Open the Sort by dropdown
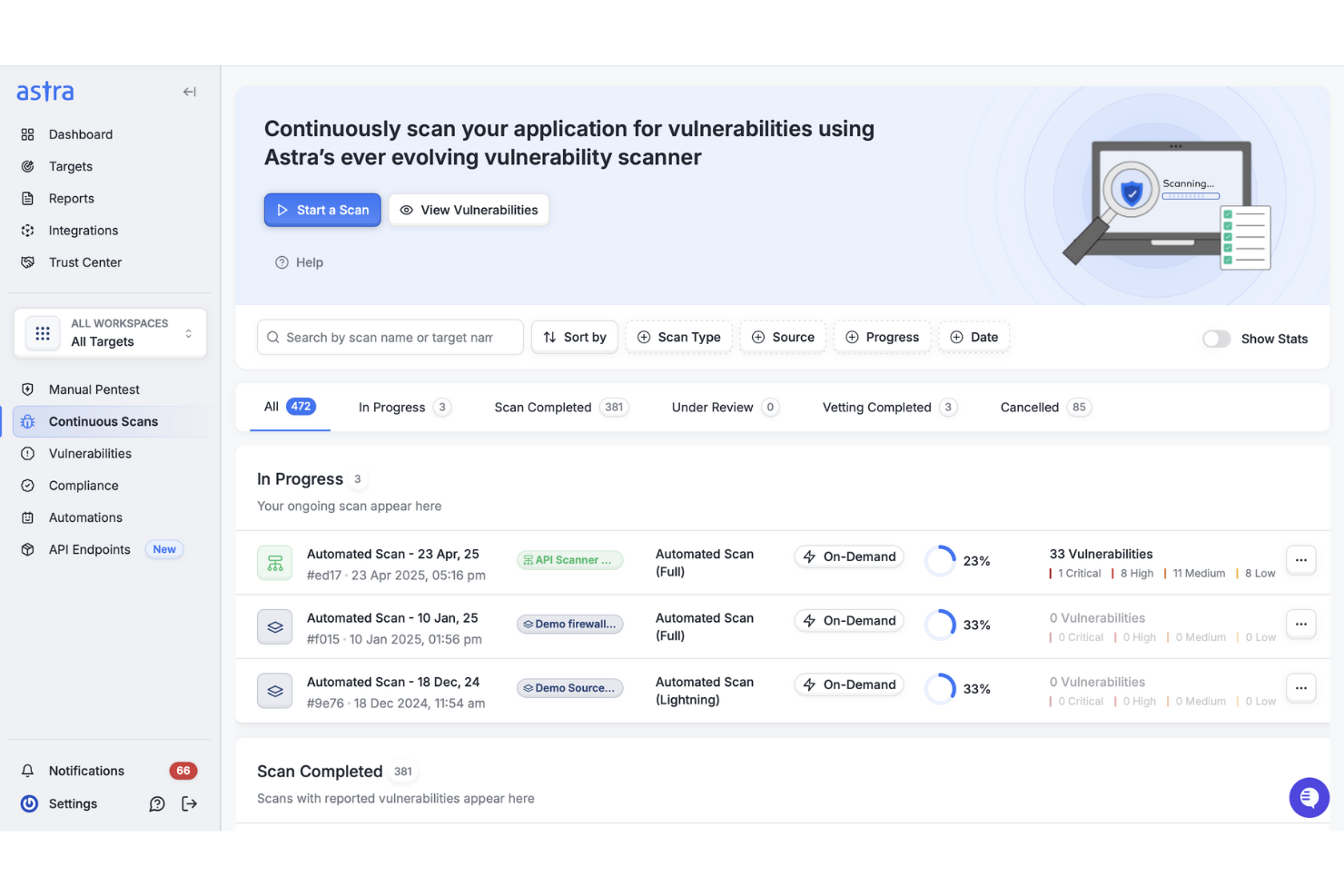Image resolution: width=1344 pixels, height=896 pixels. 574,337
